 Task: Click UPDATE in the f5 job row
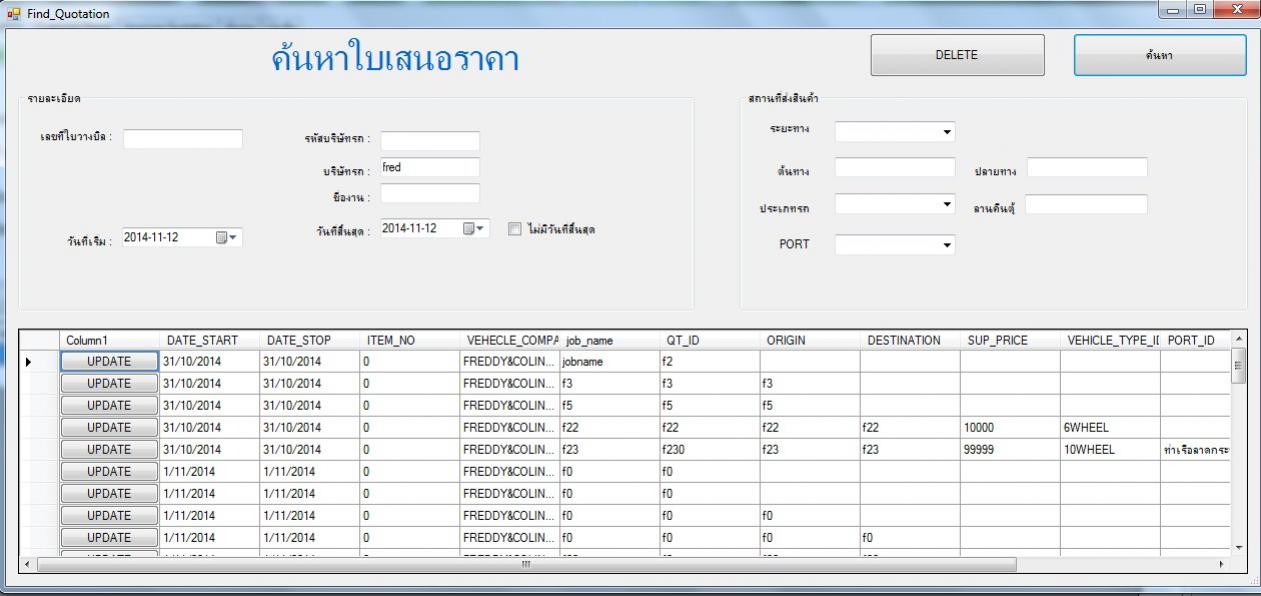pyautogui.click(x=110, y=405)
